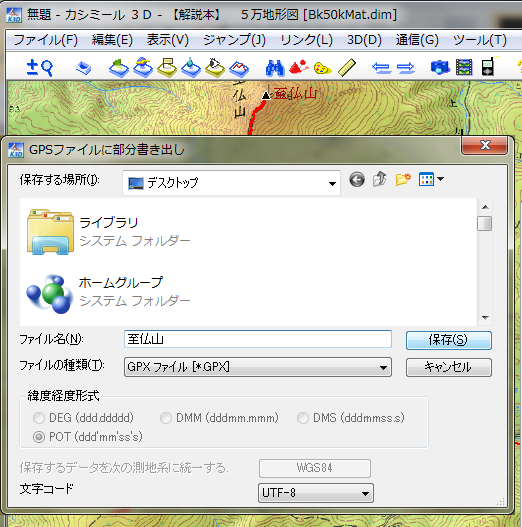Select the yellow ruler measure tool
The height and width of the screenshot is (527, 522).
(x=347, y=68)
